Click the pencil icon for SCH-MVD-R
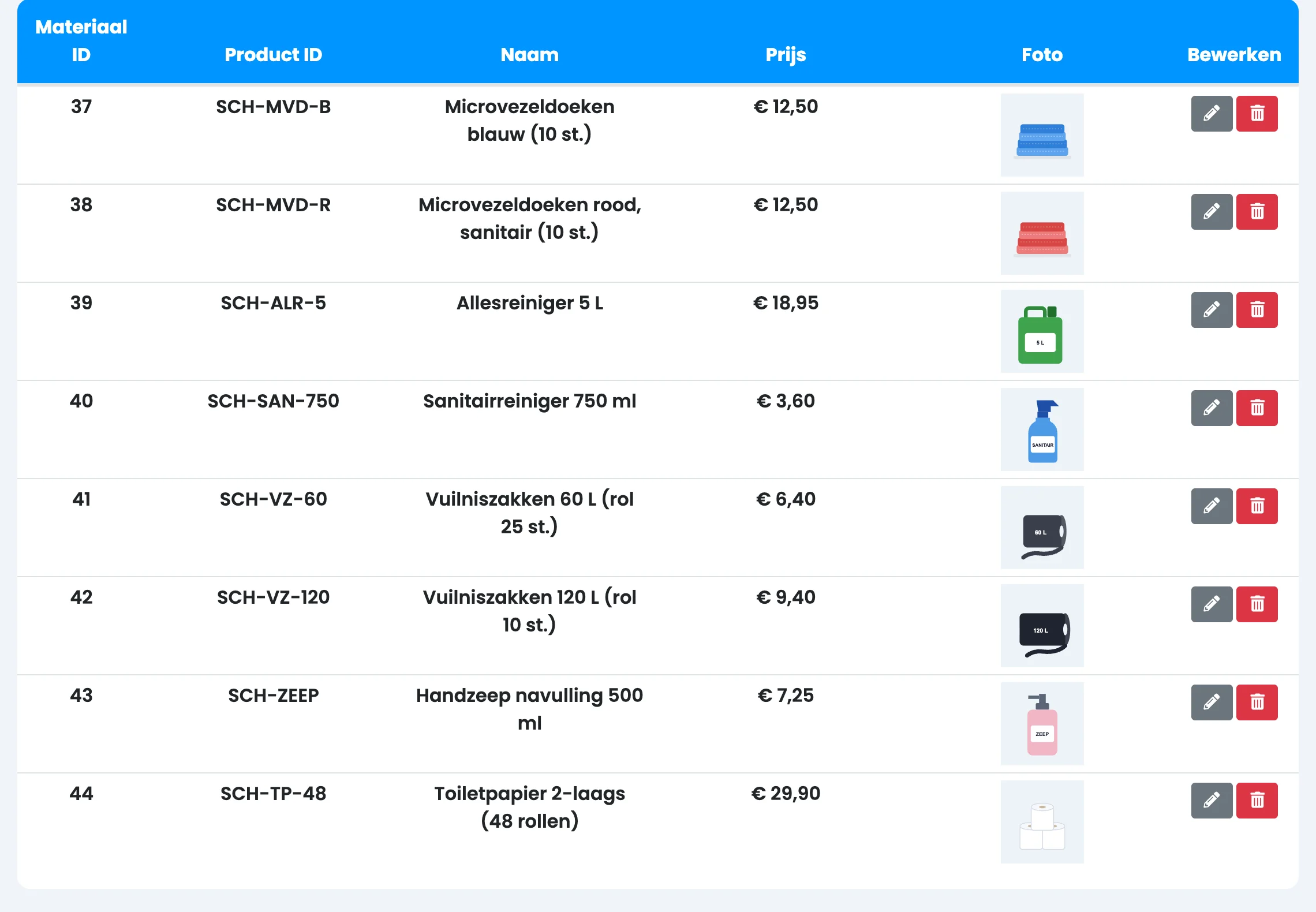1316x912 pixels. (x=1212, y=212)
